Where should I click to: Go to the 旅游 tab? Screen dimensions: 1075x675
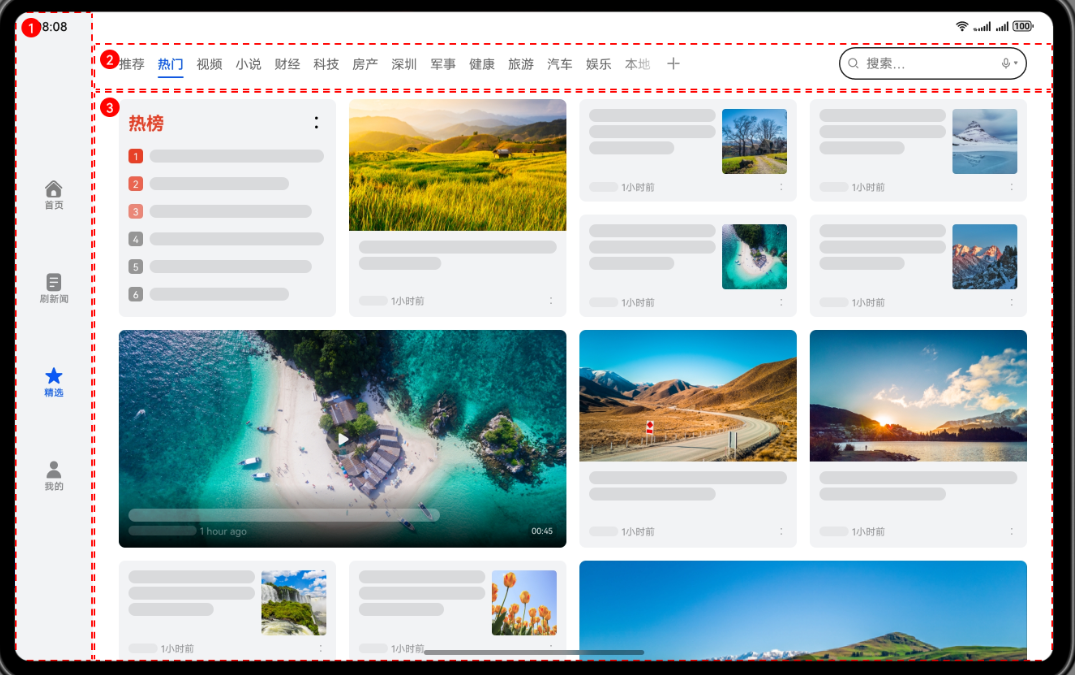pyautogui.click(x=521, y=64)
